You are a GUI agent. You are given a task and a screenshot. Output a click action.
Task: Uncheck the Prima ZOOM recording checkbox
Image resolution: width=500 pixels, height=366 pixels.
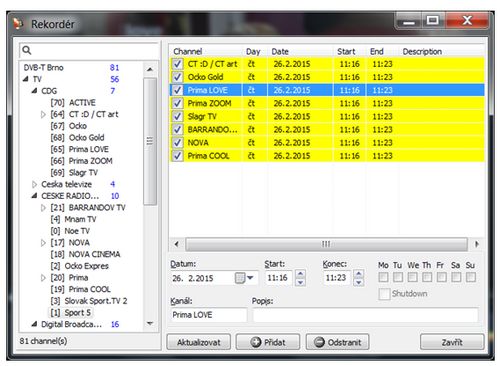pyautogui.click(x=177, y=103)
